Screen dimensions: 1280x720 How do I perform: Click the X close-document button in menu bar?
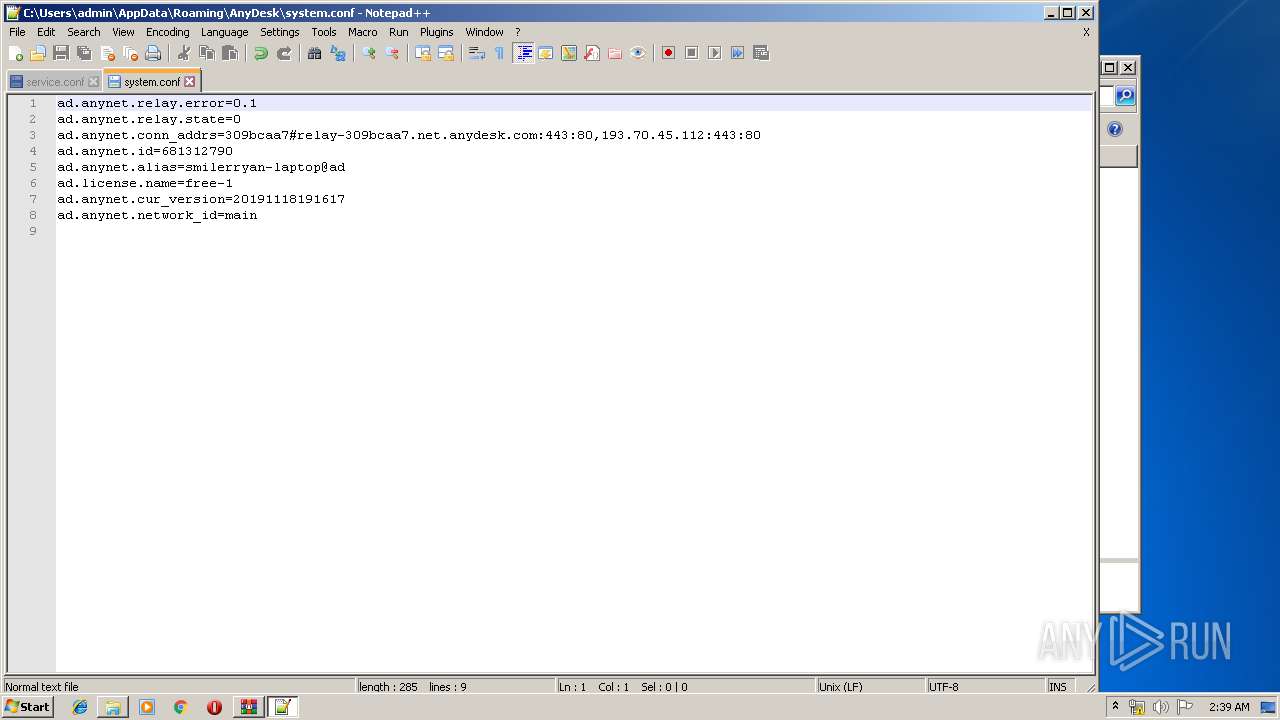click(x=1086, y=32)
